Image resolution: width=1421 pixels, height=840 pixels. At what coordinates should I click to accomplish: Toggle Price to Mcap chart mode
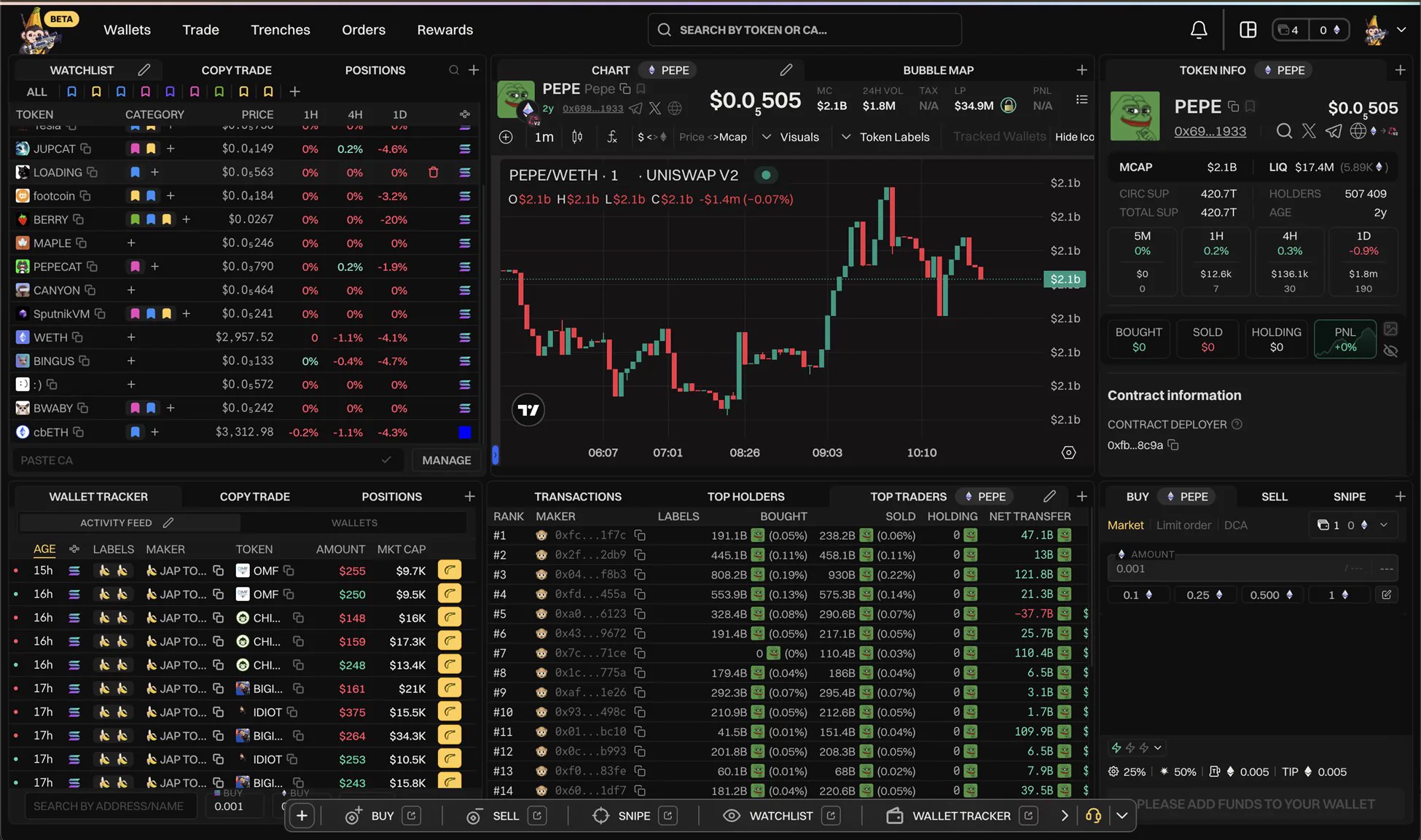(x=713, y=137)
